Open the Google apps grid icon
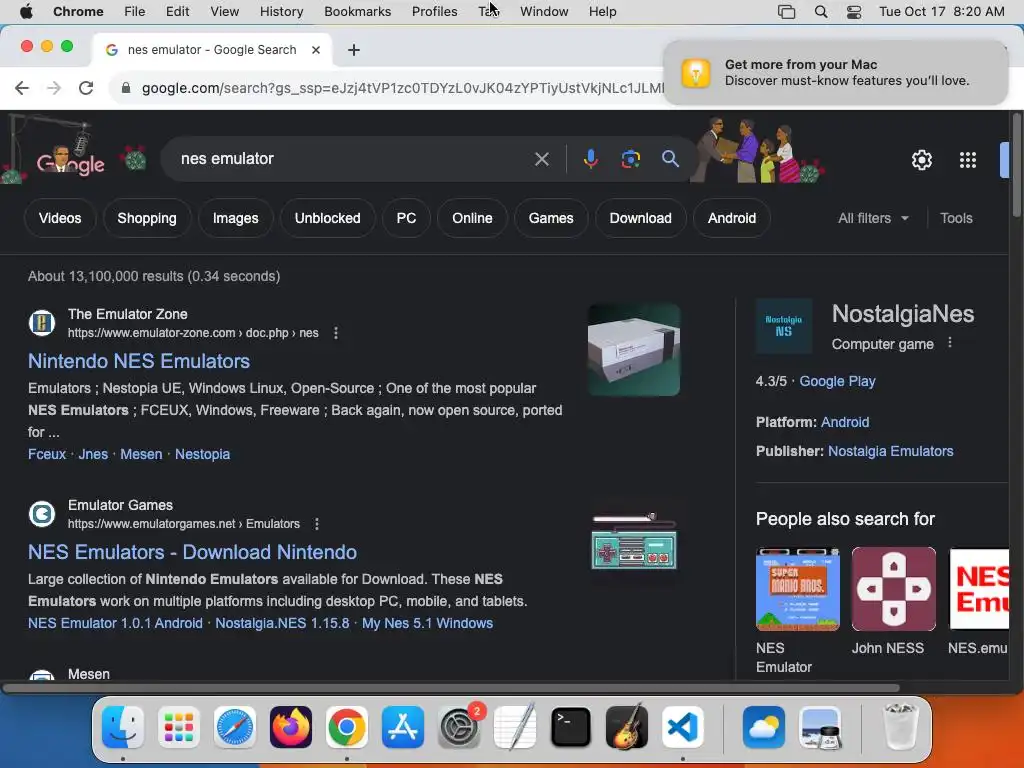 (967, 160)
